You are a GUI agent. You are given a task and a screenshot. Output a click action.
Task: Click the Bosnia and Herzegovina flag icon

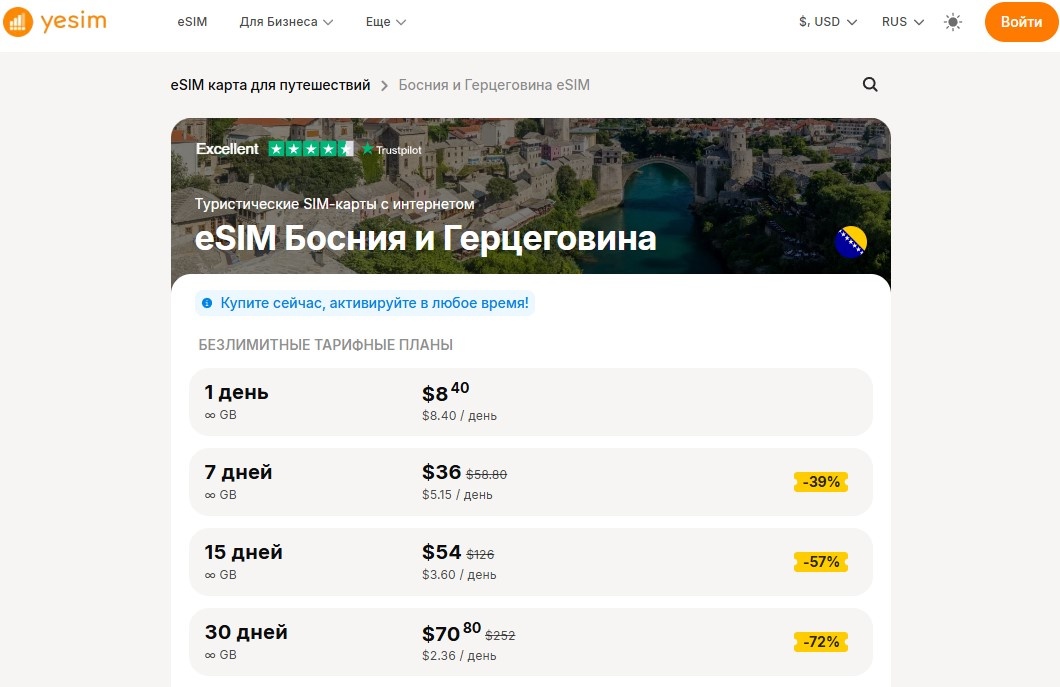849,241
